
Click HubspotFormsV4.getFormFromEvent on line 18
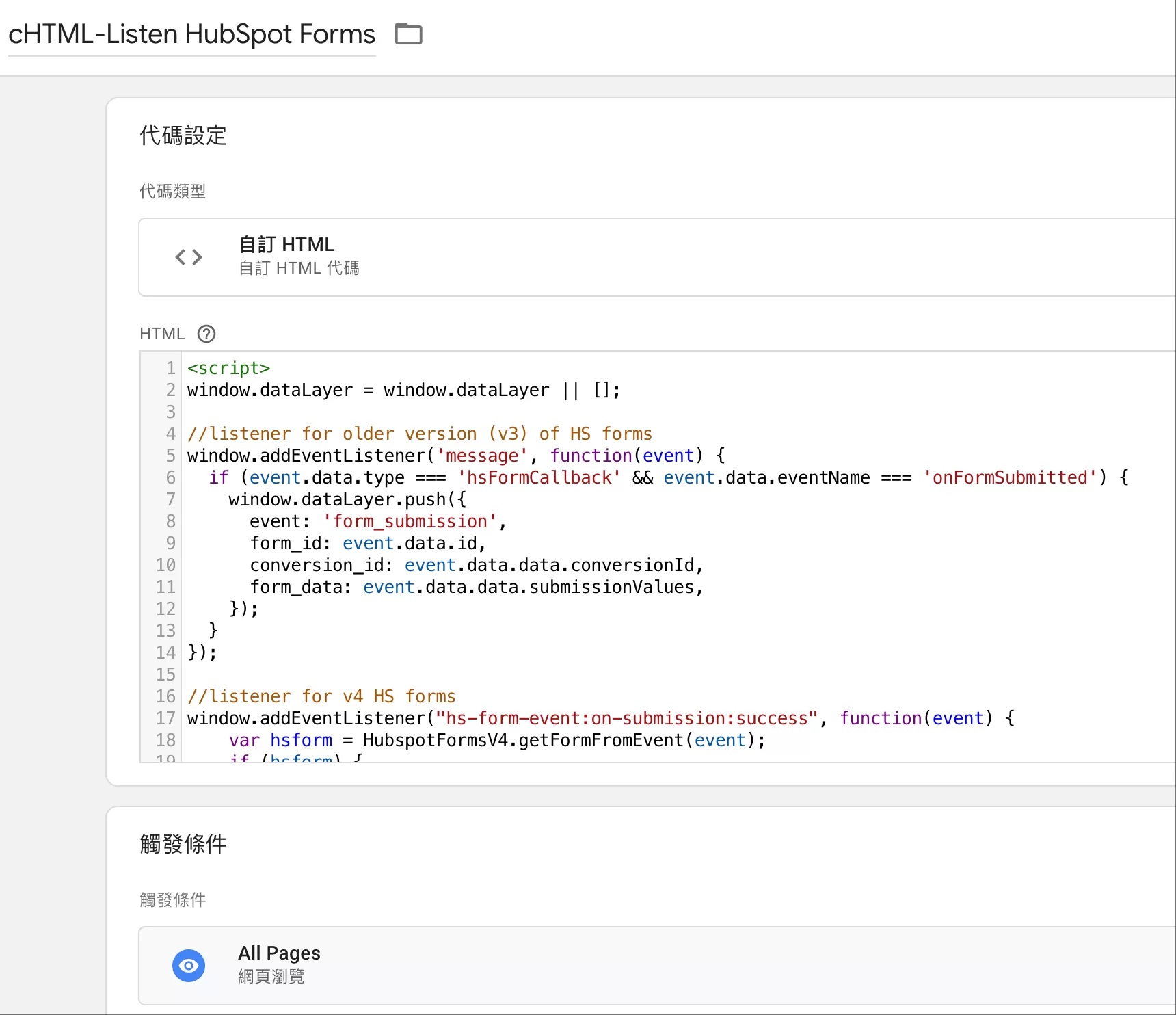tap(523, 740)
